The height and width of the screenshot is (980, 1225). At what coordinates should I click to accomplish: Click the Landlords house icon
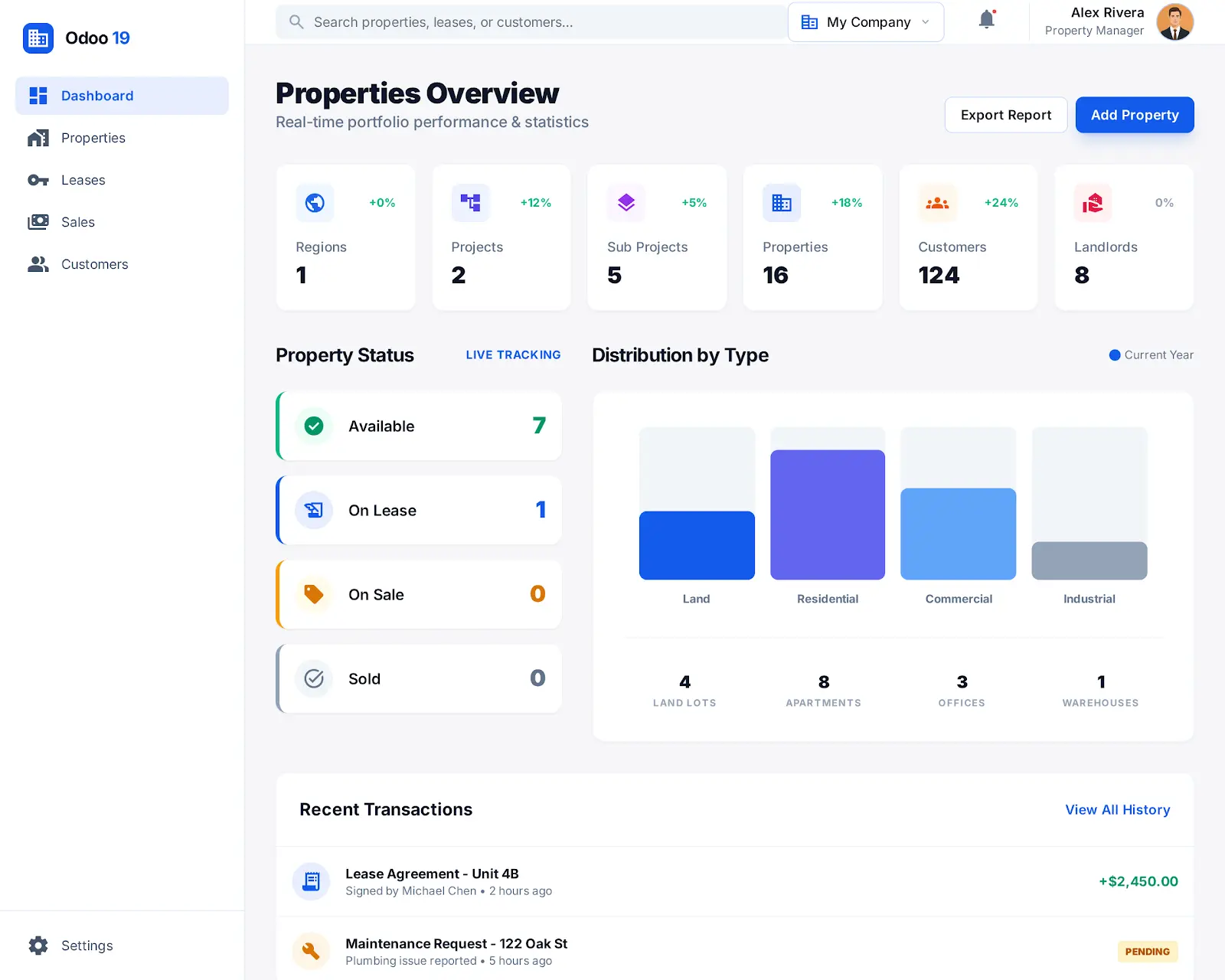(1093, 203)
